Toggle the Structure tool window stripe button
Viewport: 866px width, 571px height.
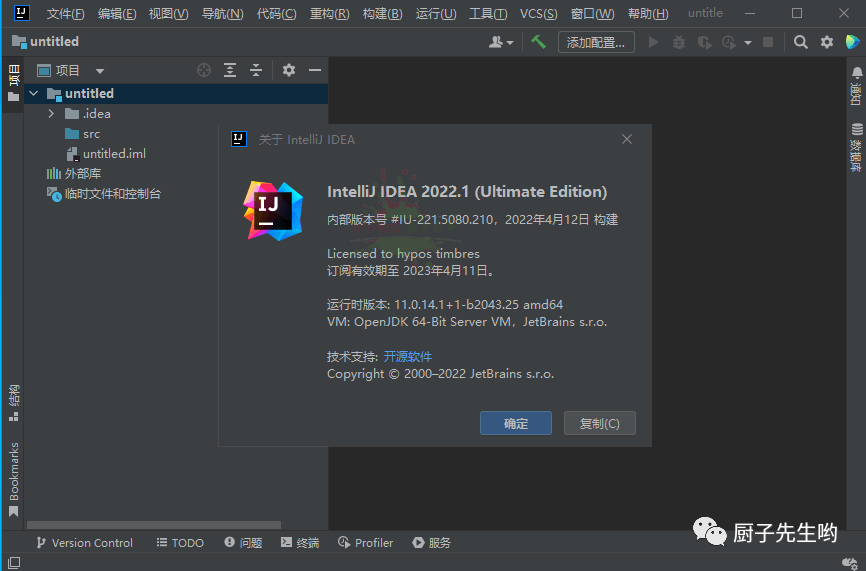click(14, 403)
